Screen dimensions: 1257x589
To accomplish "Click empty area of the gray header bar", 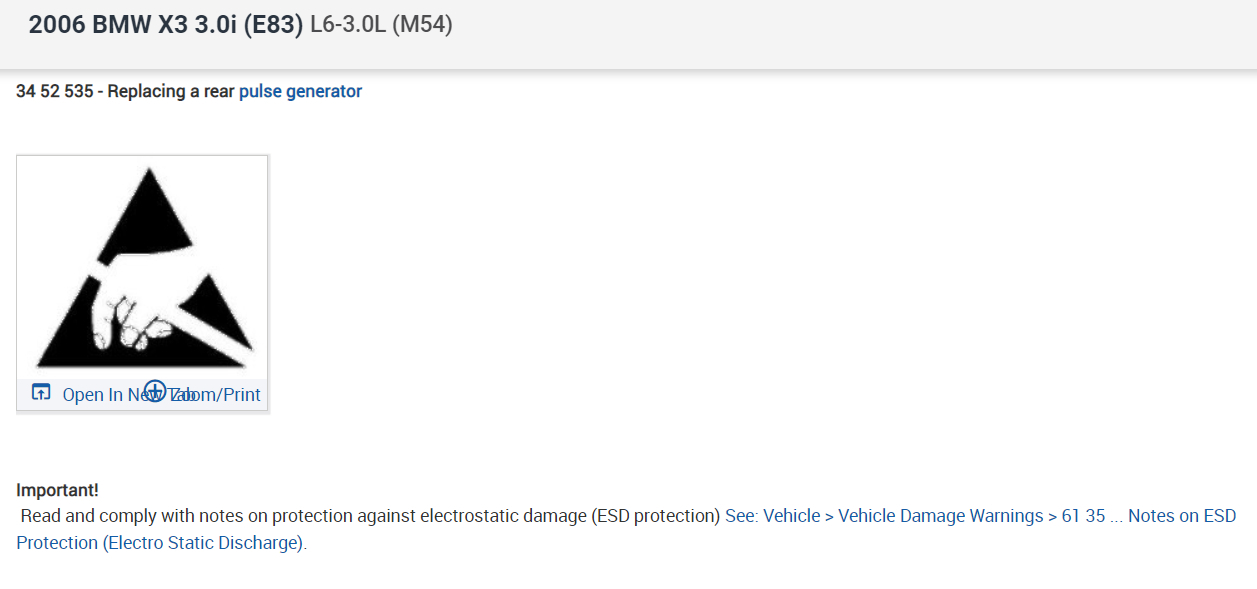I will coord(850,30).
